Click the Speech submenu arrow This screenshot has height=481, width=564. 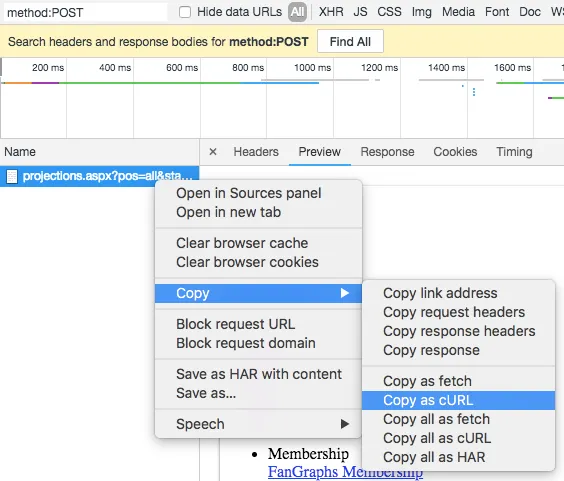tap(345, 424)
